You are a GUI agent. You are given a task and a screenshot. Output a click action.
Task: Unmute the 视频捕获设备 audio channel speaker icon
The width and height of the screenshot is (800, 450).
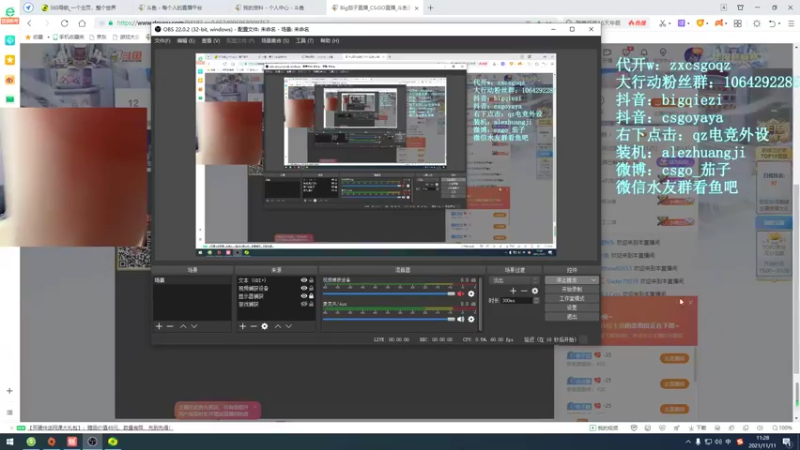coord(461,294)
